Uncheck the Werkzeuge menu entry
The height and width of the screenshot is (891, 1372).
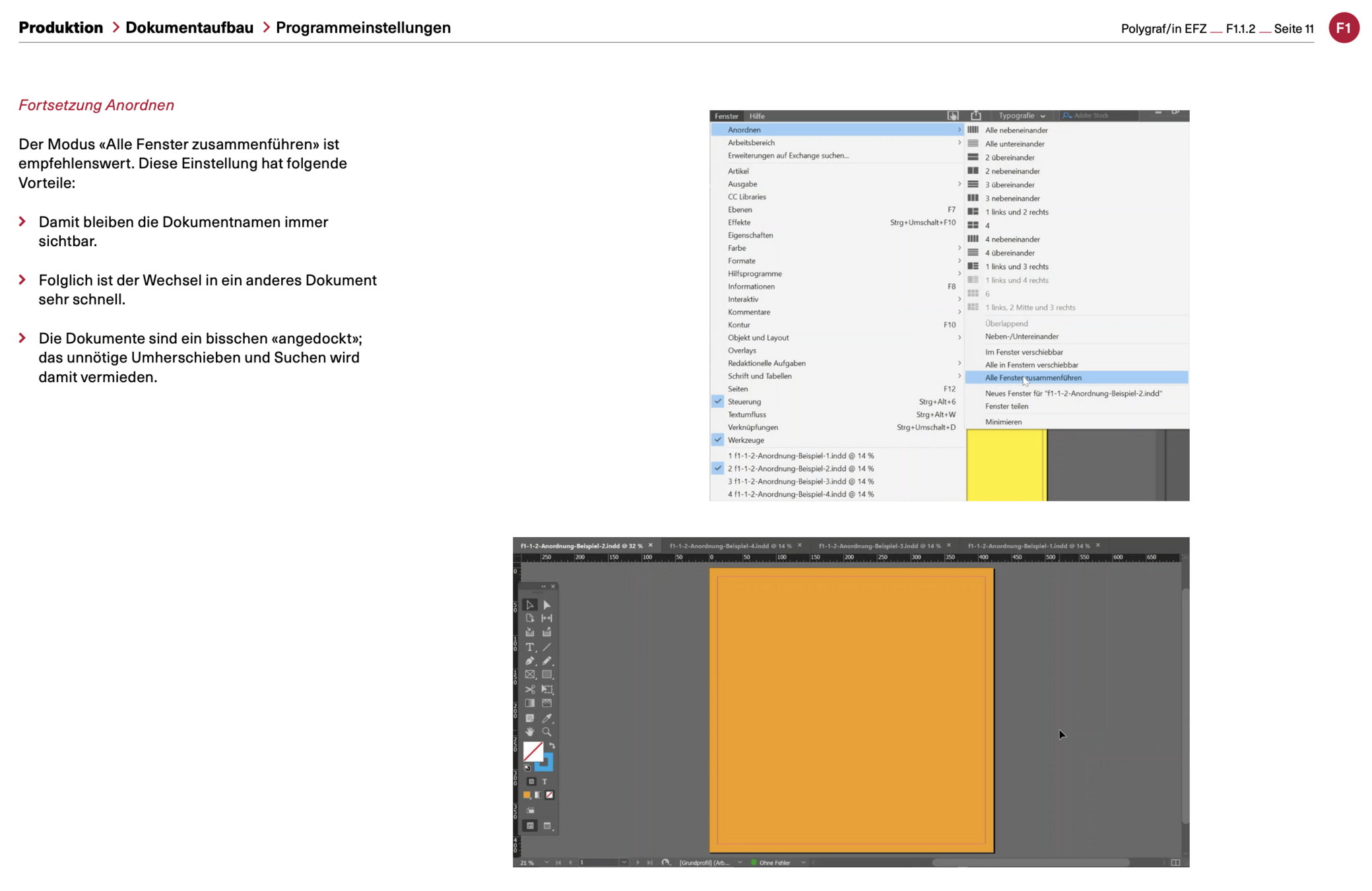tap(746, 440)
